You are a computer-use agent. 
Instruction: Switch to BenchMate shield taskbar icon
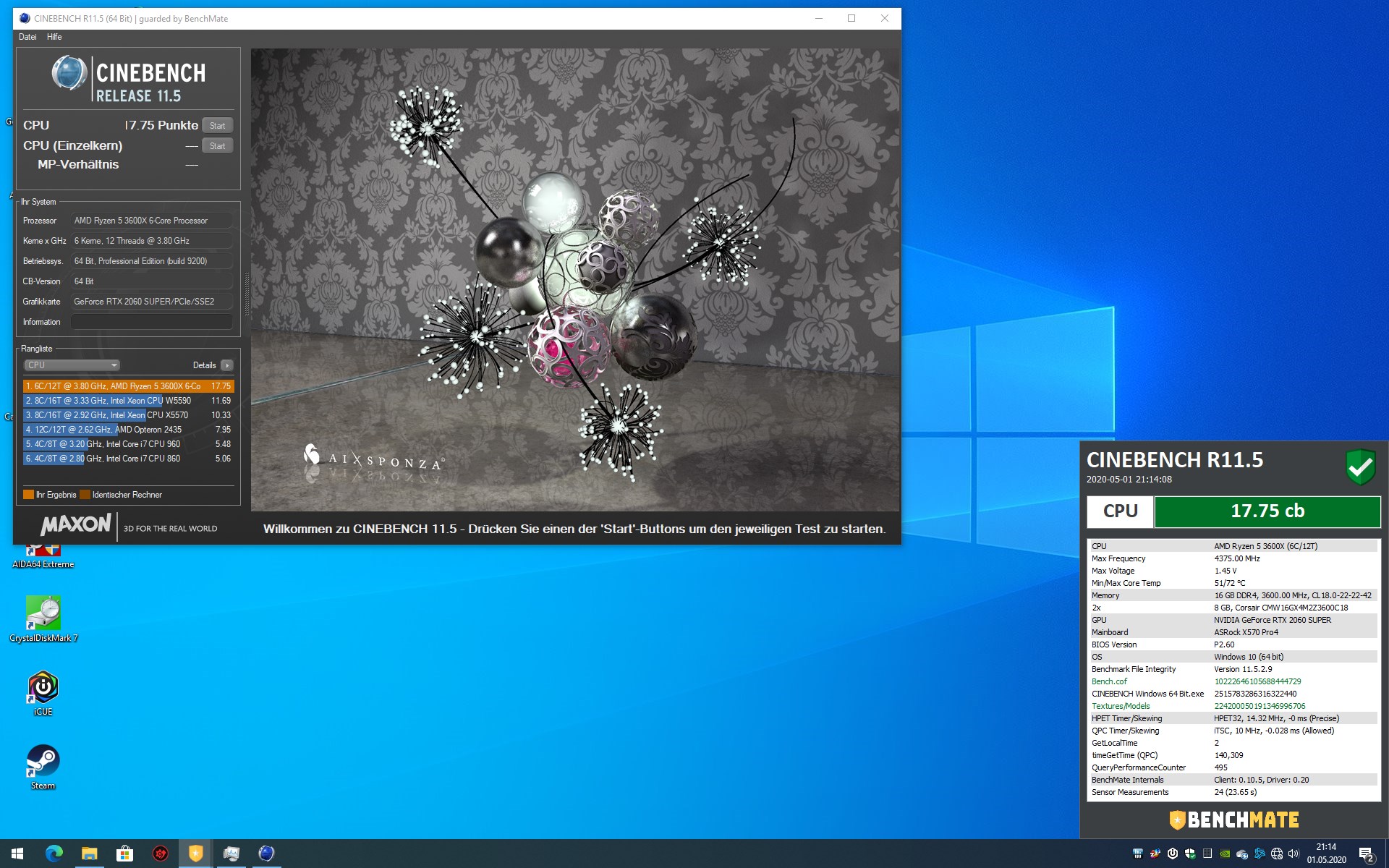tap(195, 854)
